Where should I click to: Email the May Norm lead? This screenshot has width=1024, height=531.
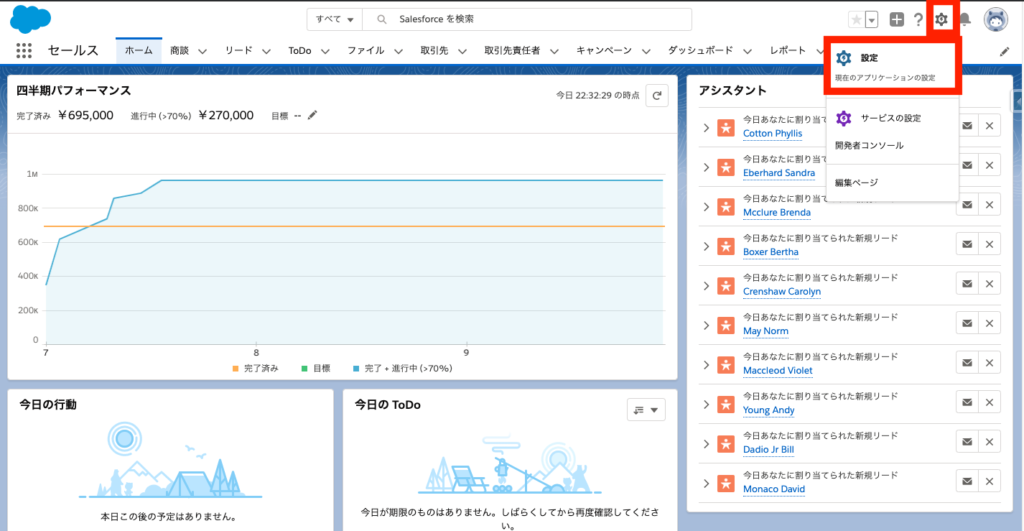967,323
